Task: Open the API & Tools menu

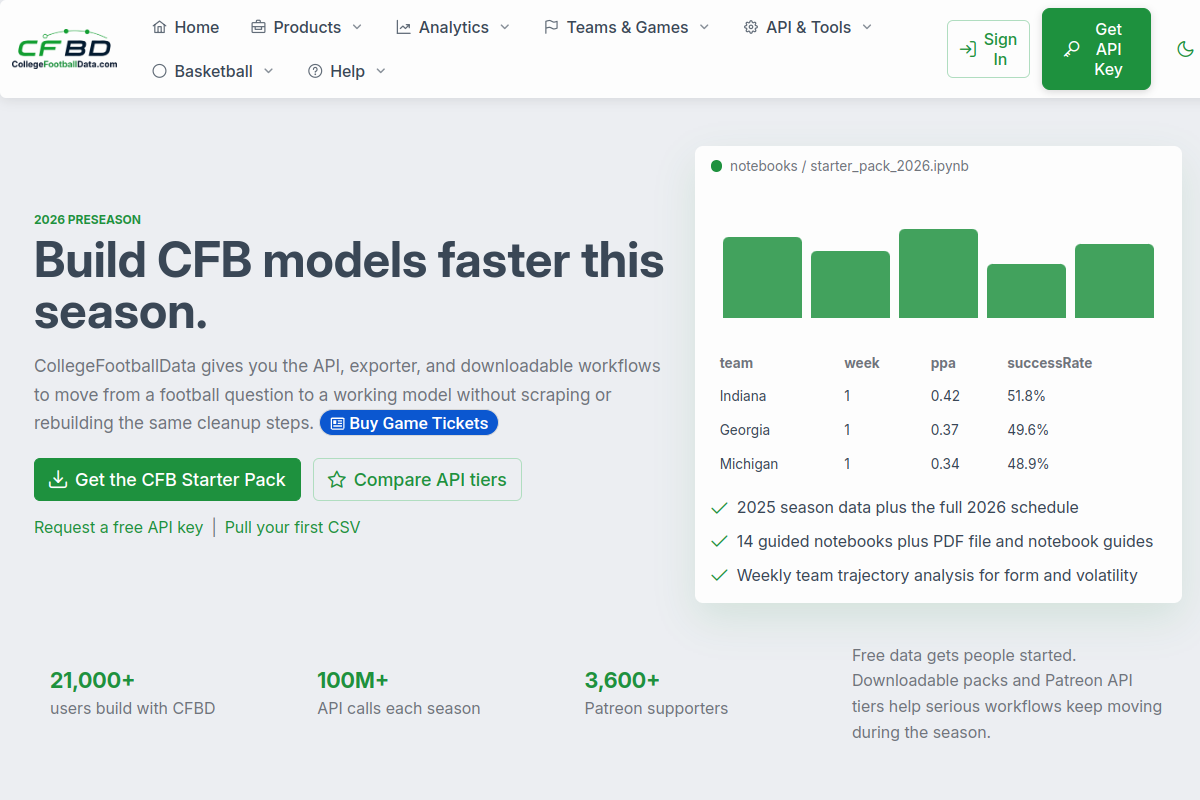Action: (808, 27)
